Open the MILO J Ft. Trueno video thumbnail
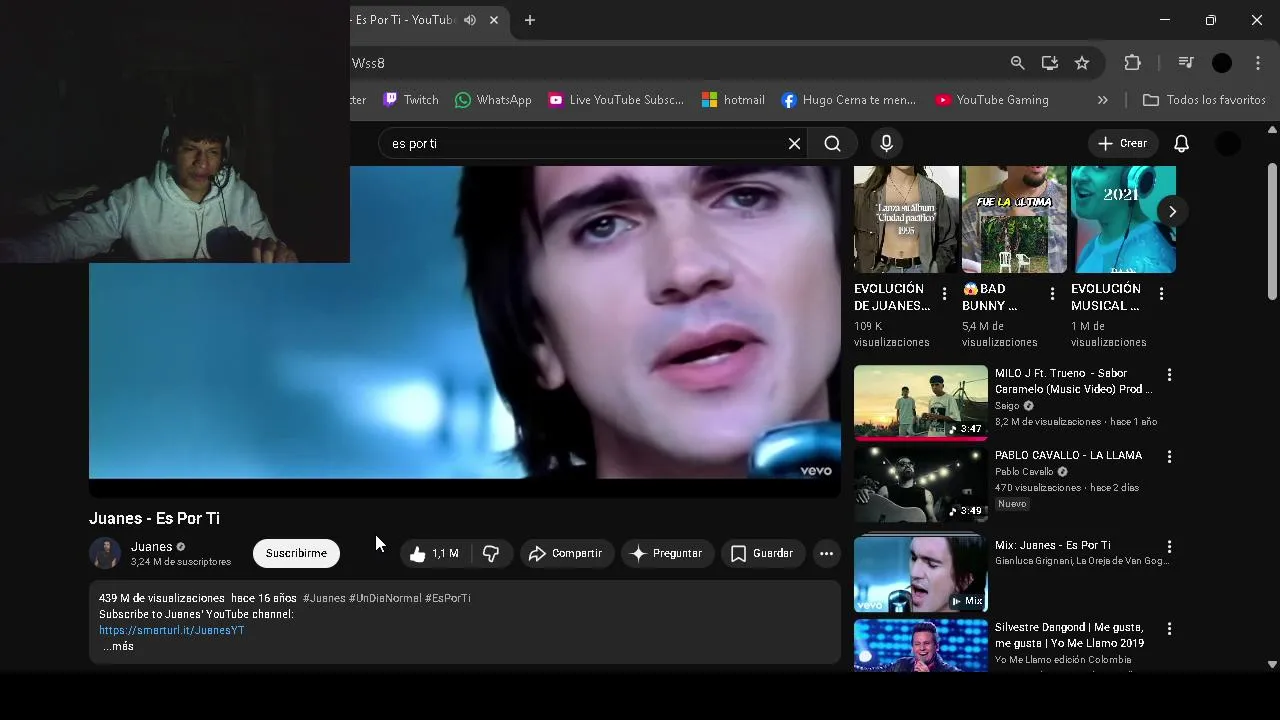 click(x=921, y=403)
